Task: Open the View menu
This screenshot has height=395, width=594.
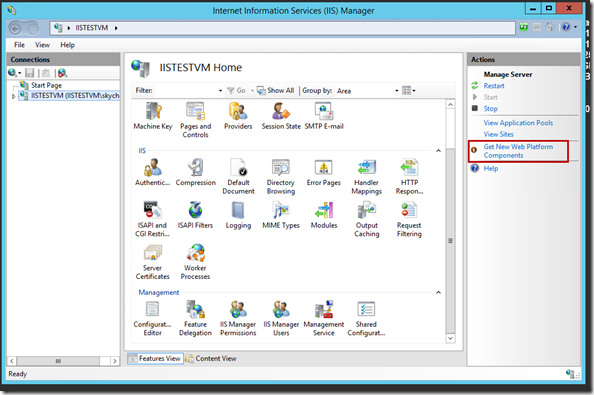Action: (42, 45)
